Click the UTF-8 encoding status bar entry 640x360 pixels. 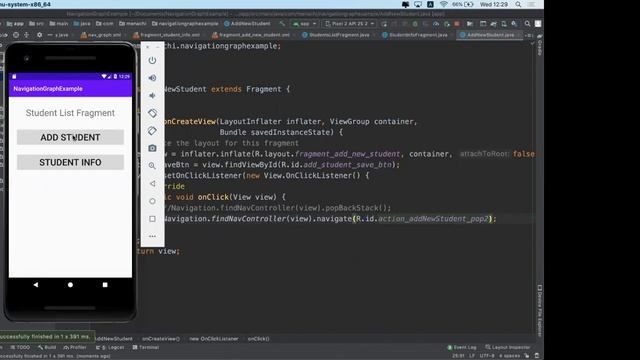pos(487,356)
